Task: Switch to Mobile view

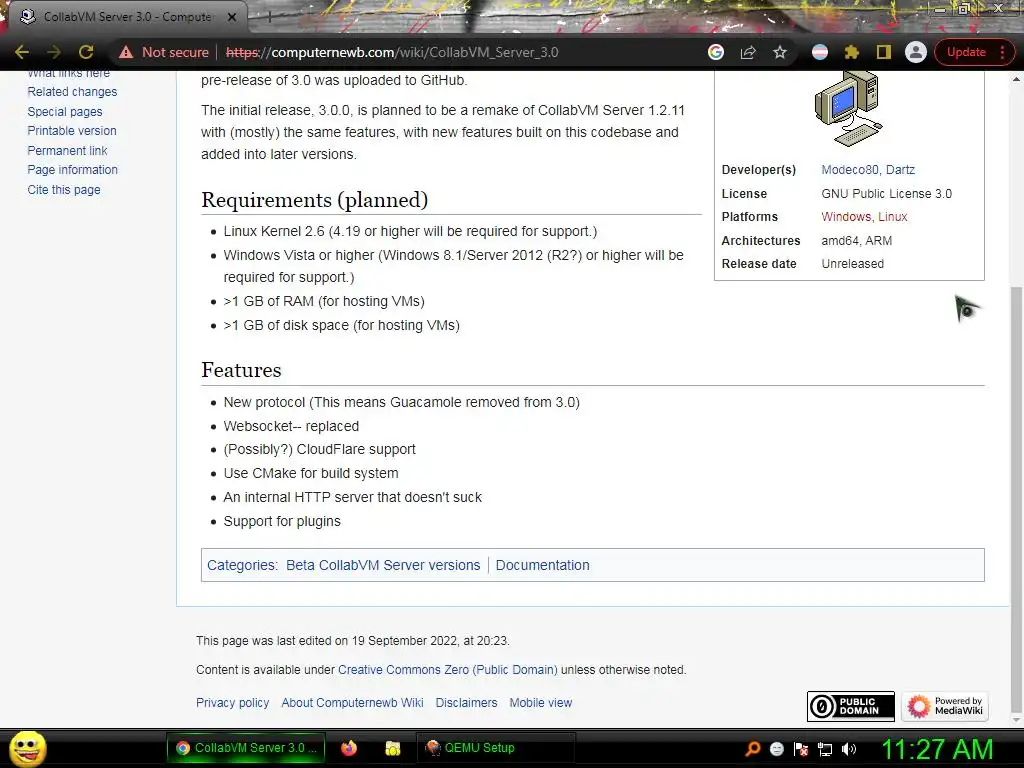Action: (x=541, y=703)
